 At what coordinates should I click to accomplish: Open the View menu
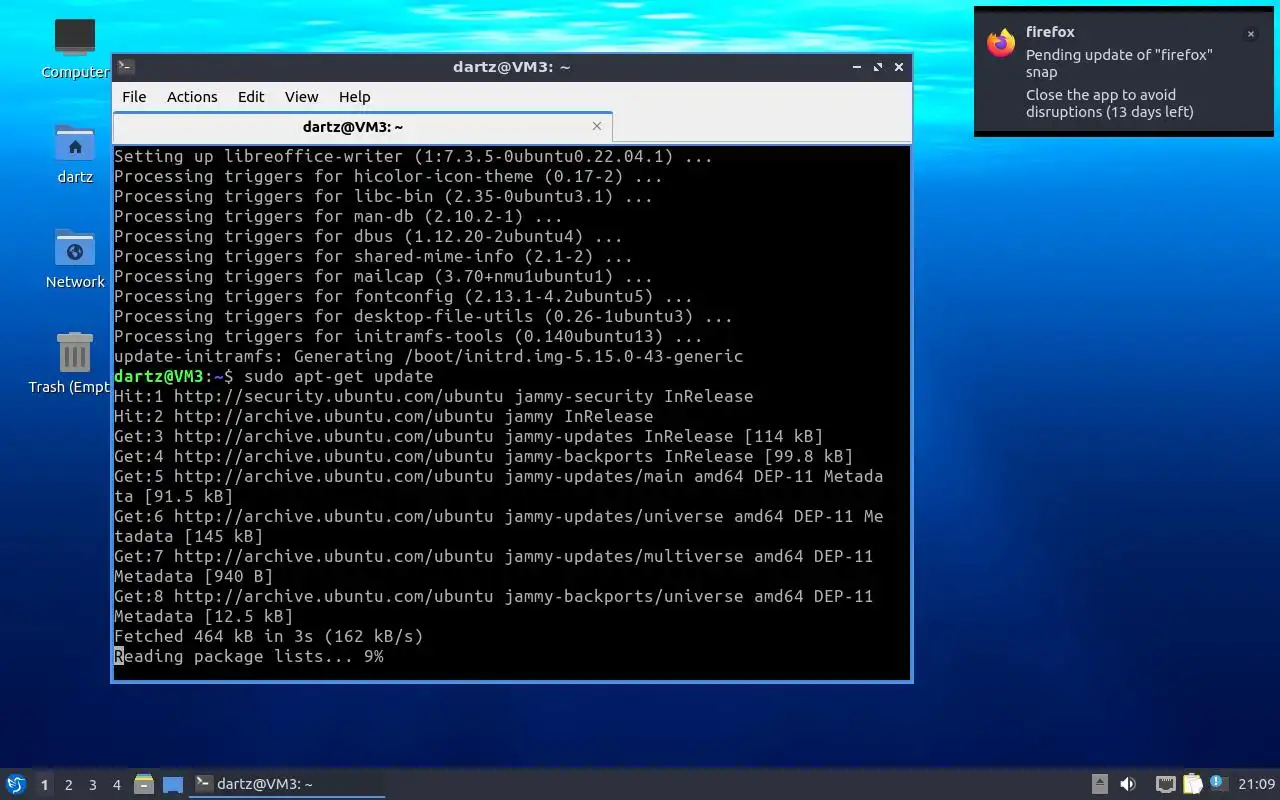click(x=301, y=97)
